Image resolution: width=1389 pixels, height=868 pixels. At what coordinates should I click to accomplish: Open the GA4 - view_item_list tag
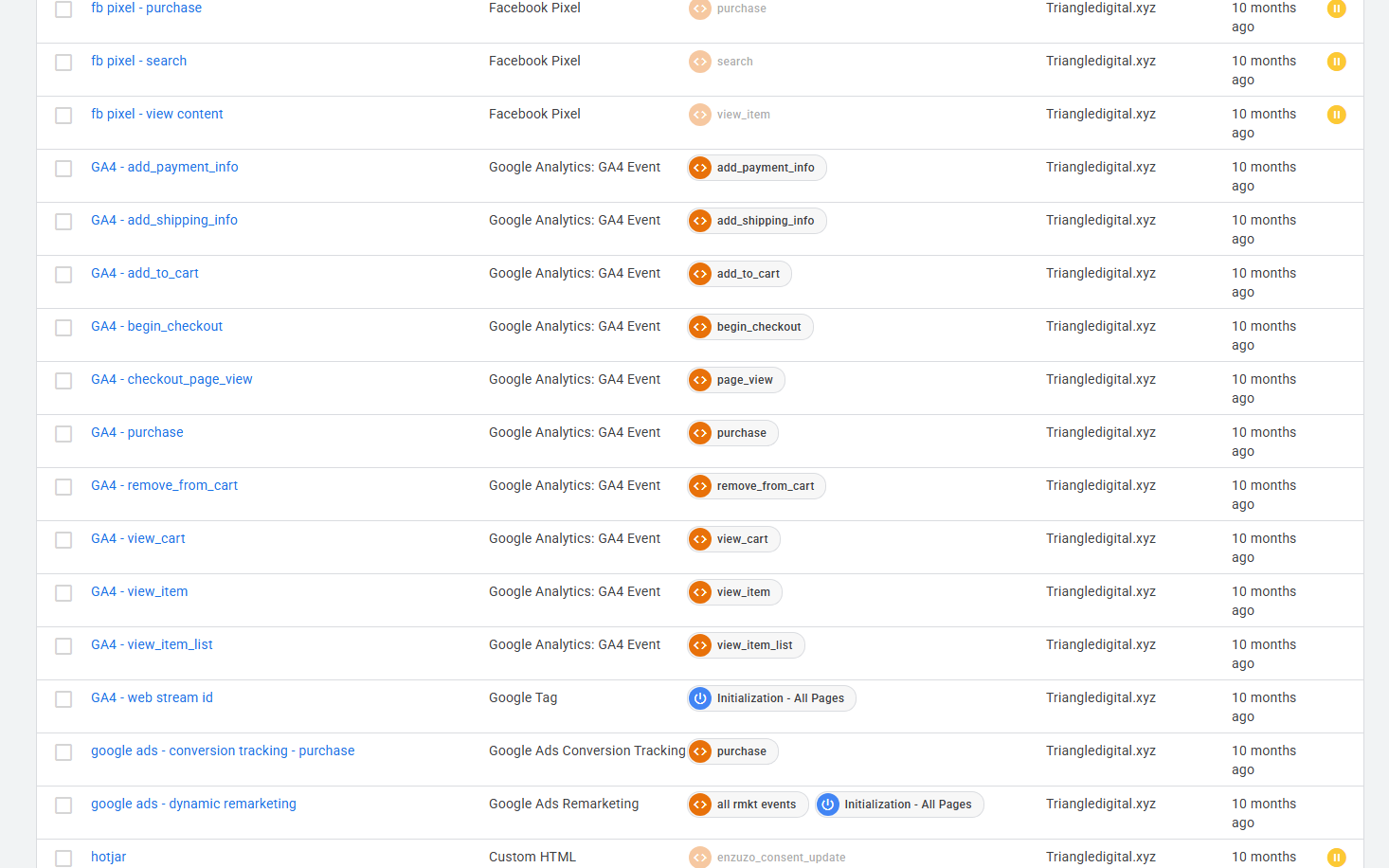152,644
